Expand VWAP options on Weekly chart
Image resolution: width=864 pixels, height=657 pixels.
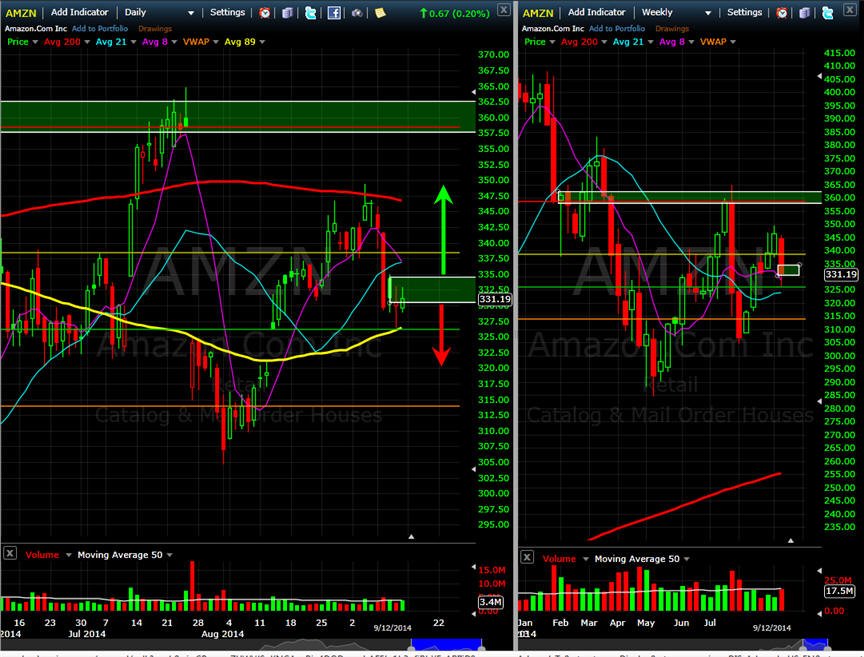pos(733,42)
